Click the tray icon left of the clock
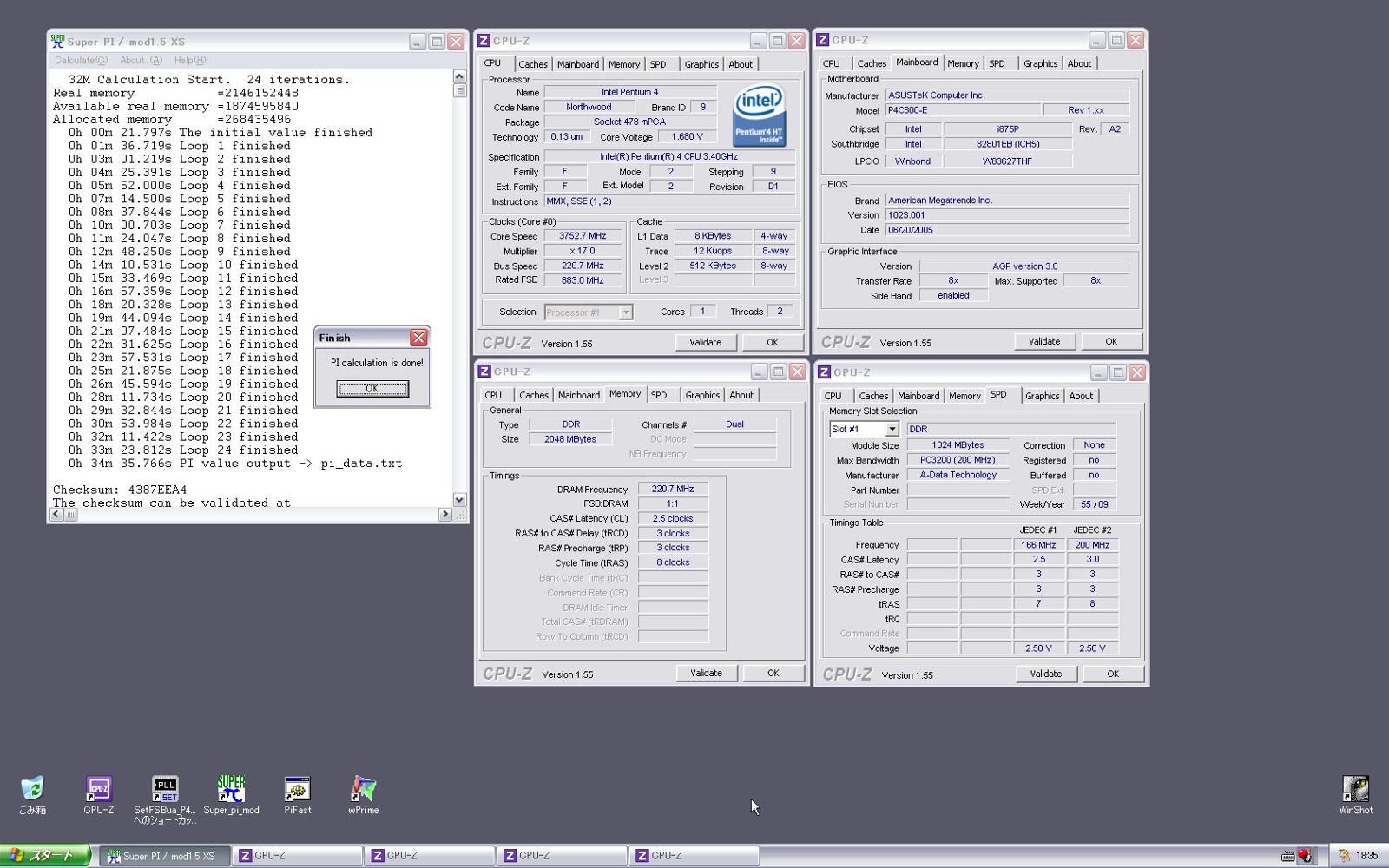Screen dimensions: 1389x868 click(1344, 856)
